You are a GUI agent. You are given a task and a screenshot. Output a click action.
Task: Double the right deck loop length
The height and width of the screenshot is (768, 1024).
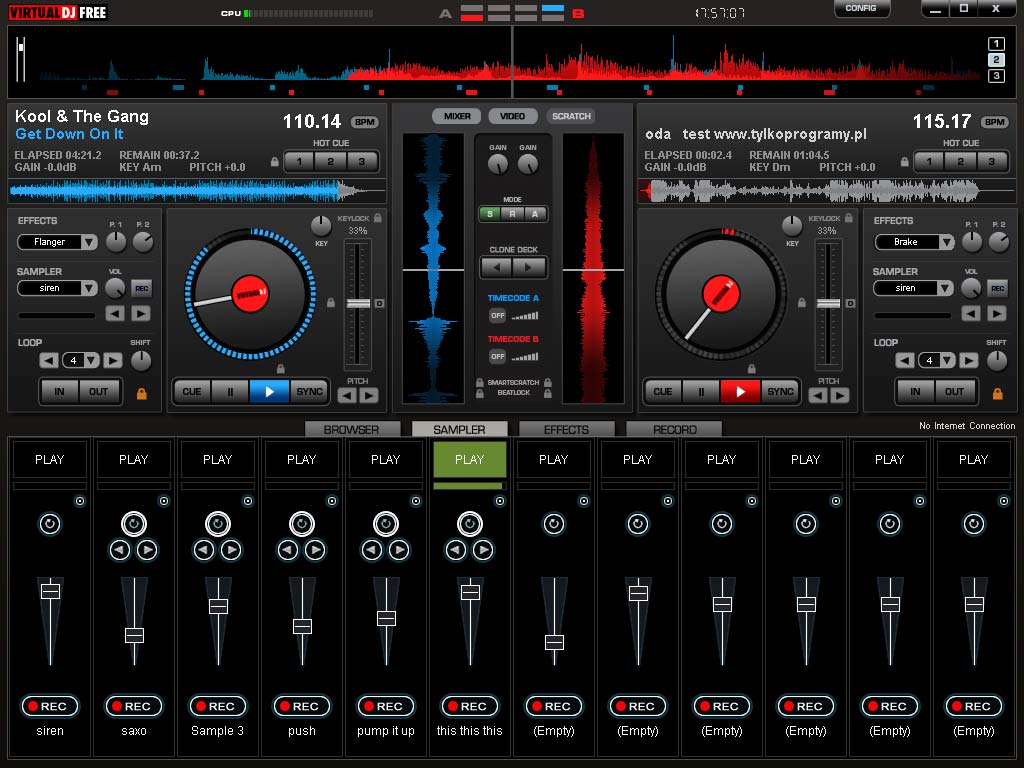pyautogui.click(x=968, y=360)
